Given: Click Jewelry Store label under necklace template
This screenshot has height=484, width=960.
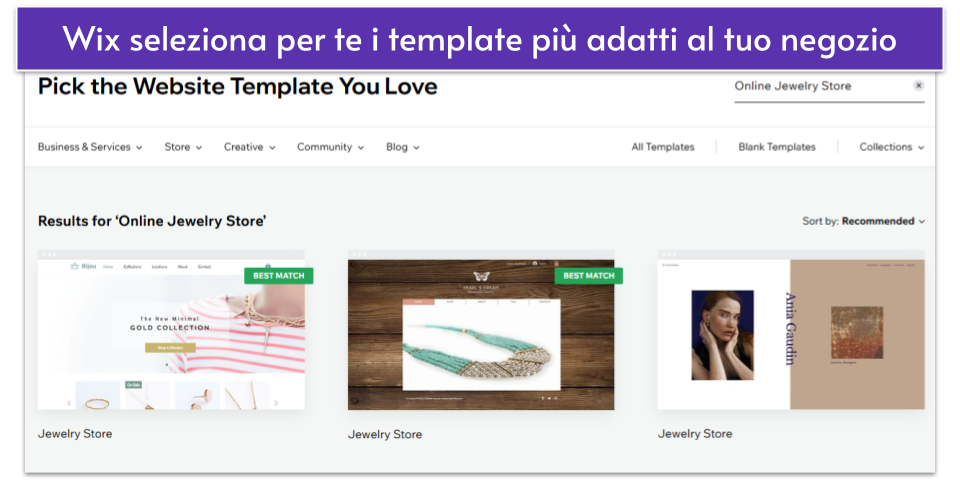Looking at the screenshot, I should 385,434.
